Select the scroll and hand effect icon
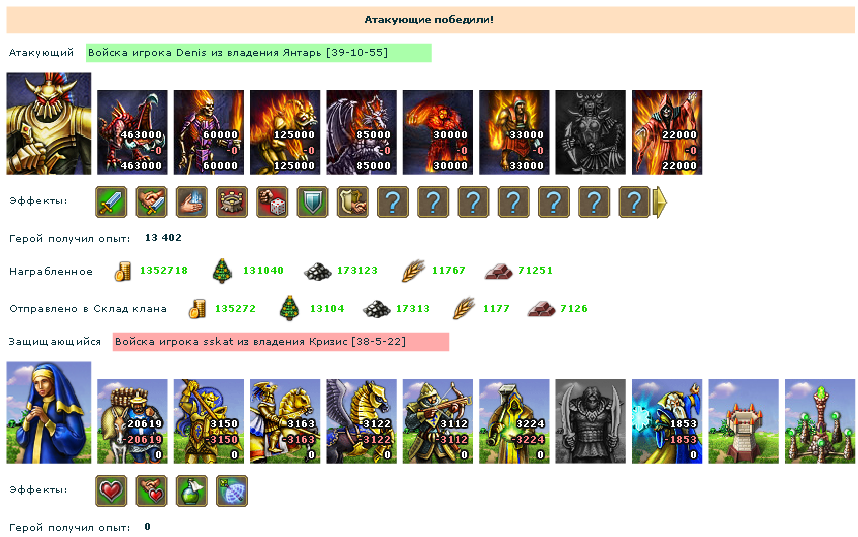The image size is (858, 537). pos(353,202)
